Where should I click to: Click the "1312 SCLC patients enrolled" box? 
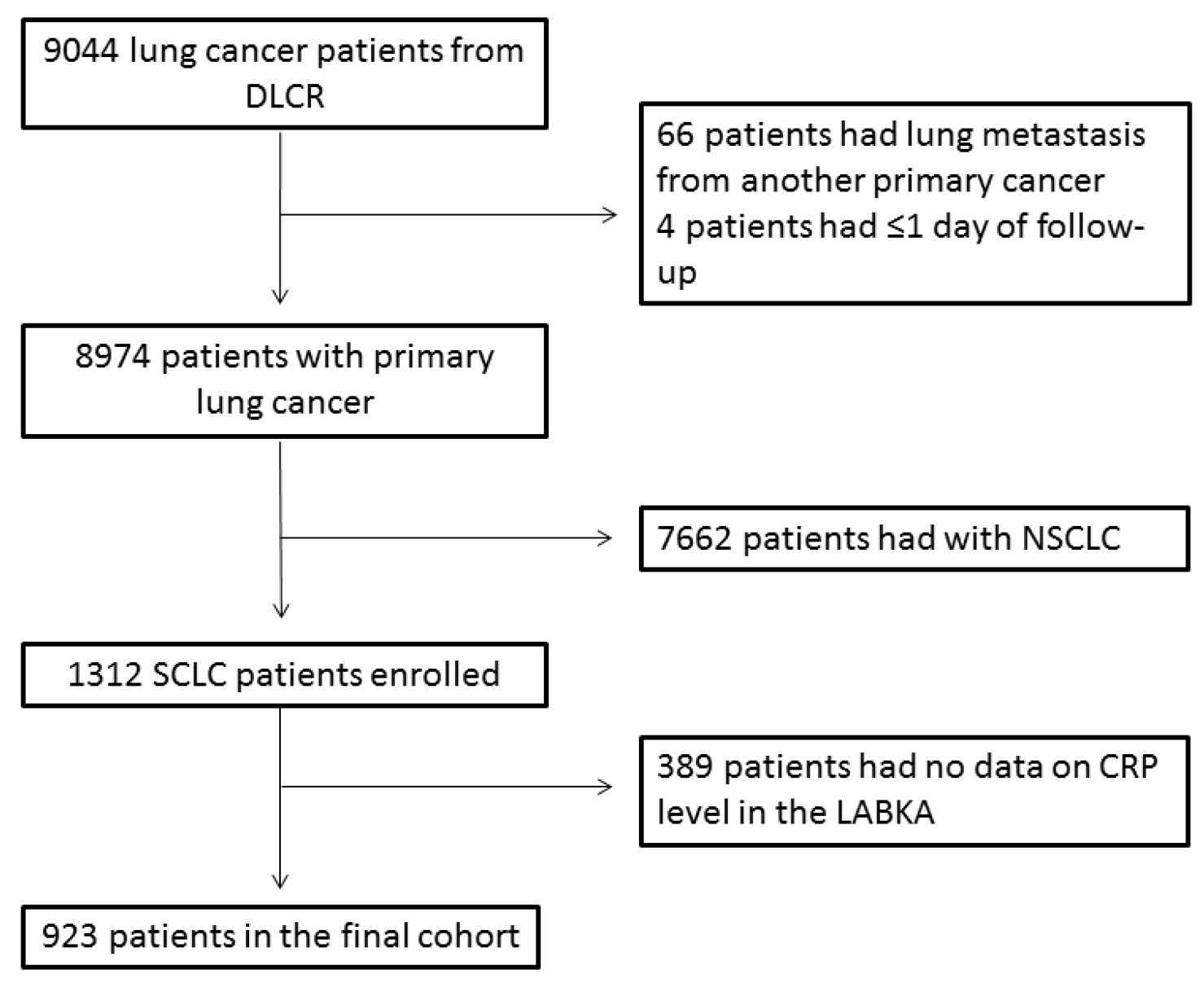[x=284, y=674]
